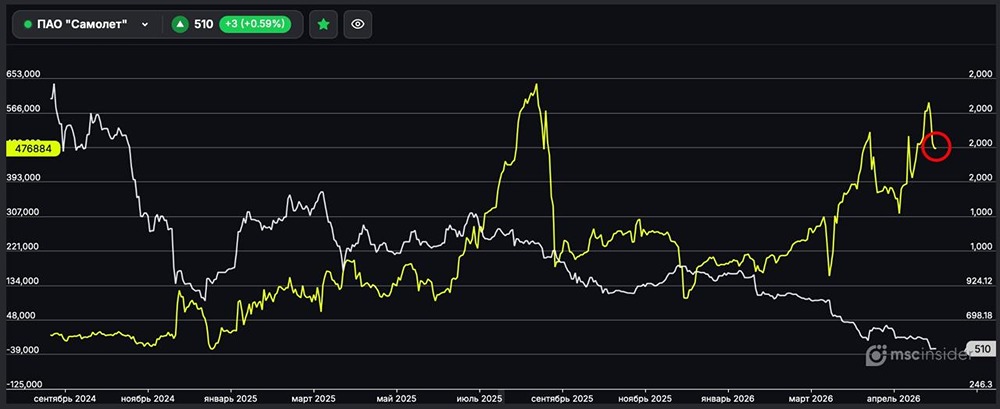1000x409 pixels.
Task: Click the сентябрь 2024 date label
Action: coord(65,398)
